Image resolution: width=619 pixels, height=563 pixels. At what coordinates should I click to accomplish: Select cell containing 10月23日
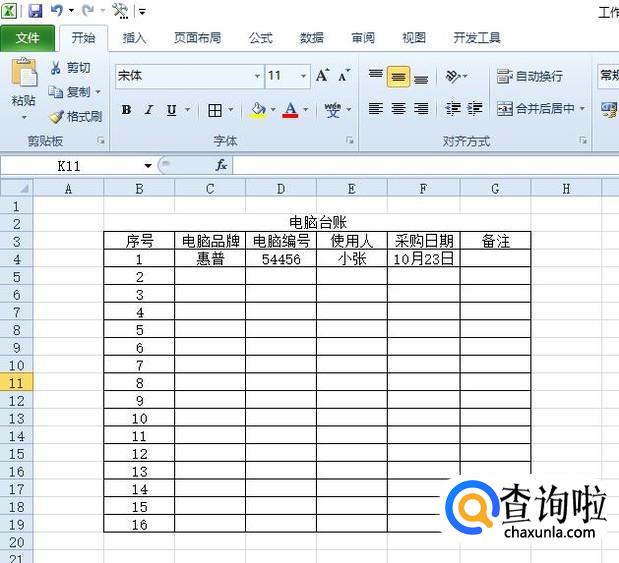coord(424,259)
